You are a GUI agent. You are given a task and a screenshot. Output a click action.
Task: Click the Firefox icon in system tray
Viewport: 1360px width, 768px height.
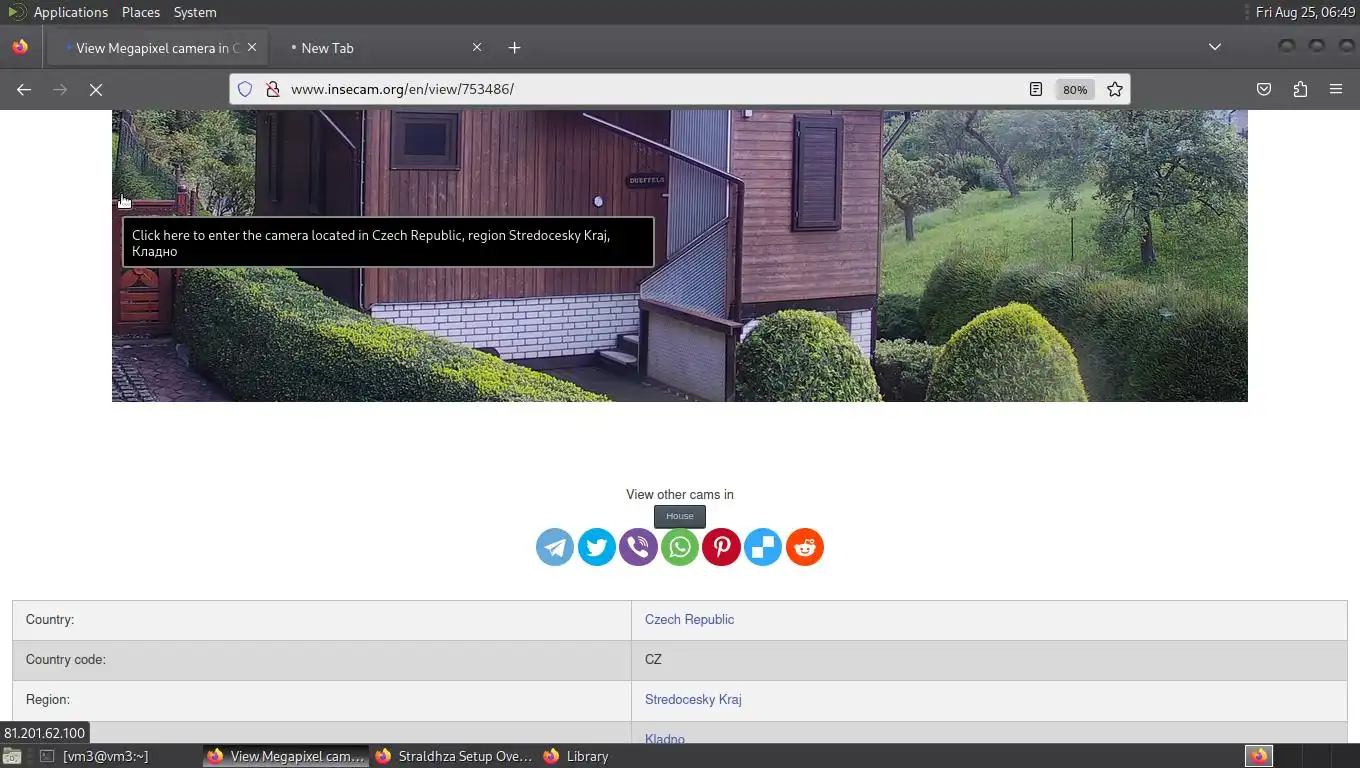1259,756
